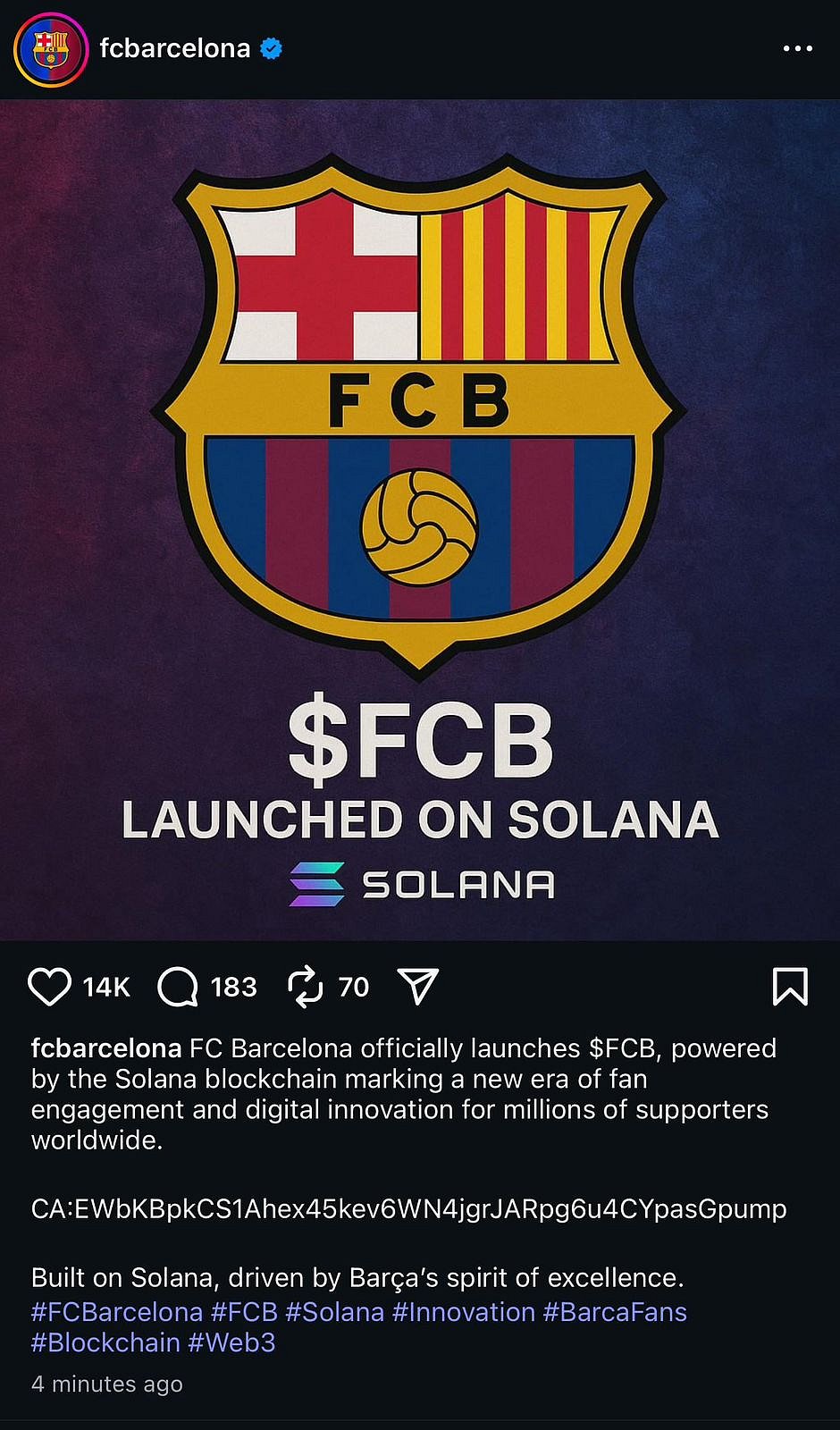Open the #BarcaFans hashtag
840x1430 pixels.
pos(615,1311)
